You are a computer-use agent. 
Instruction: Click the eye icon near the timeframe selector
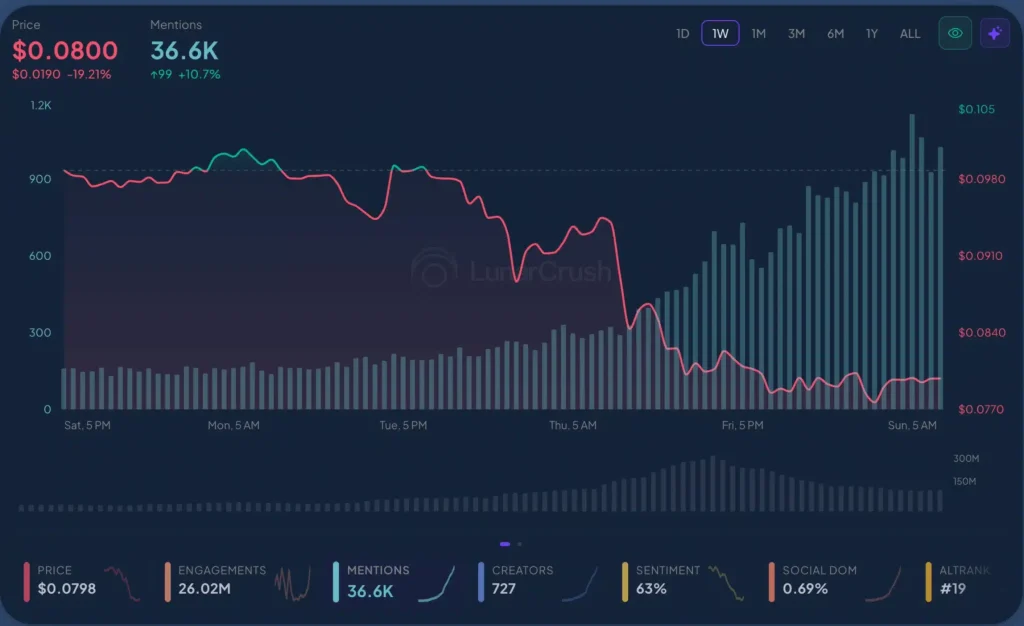(954, 33)
